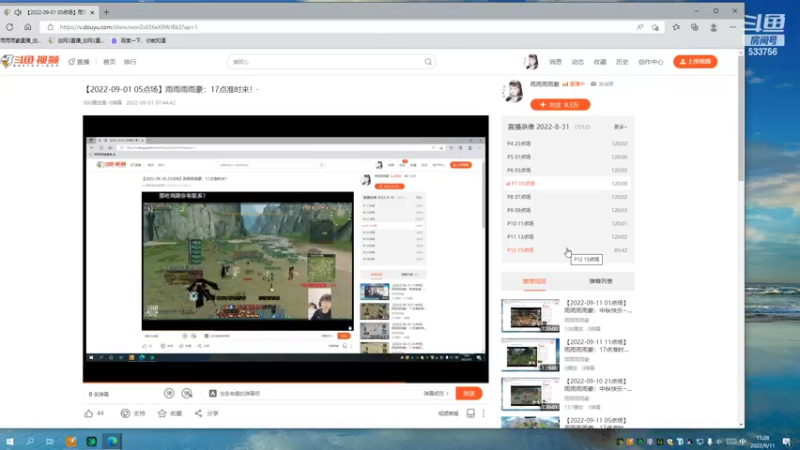
Task: Open thumbnail of 2022-09-10 21点场 video
Action: 530,394
